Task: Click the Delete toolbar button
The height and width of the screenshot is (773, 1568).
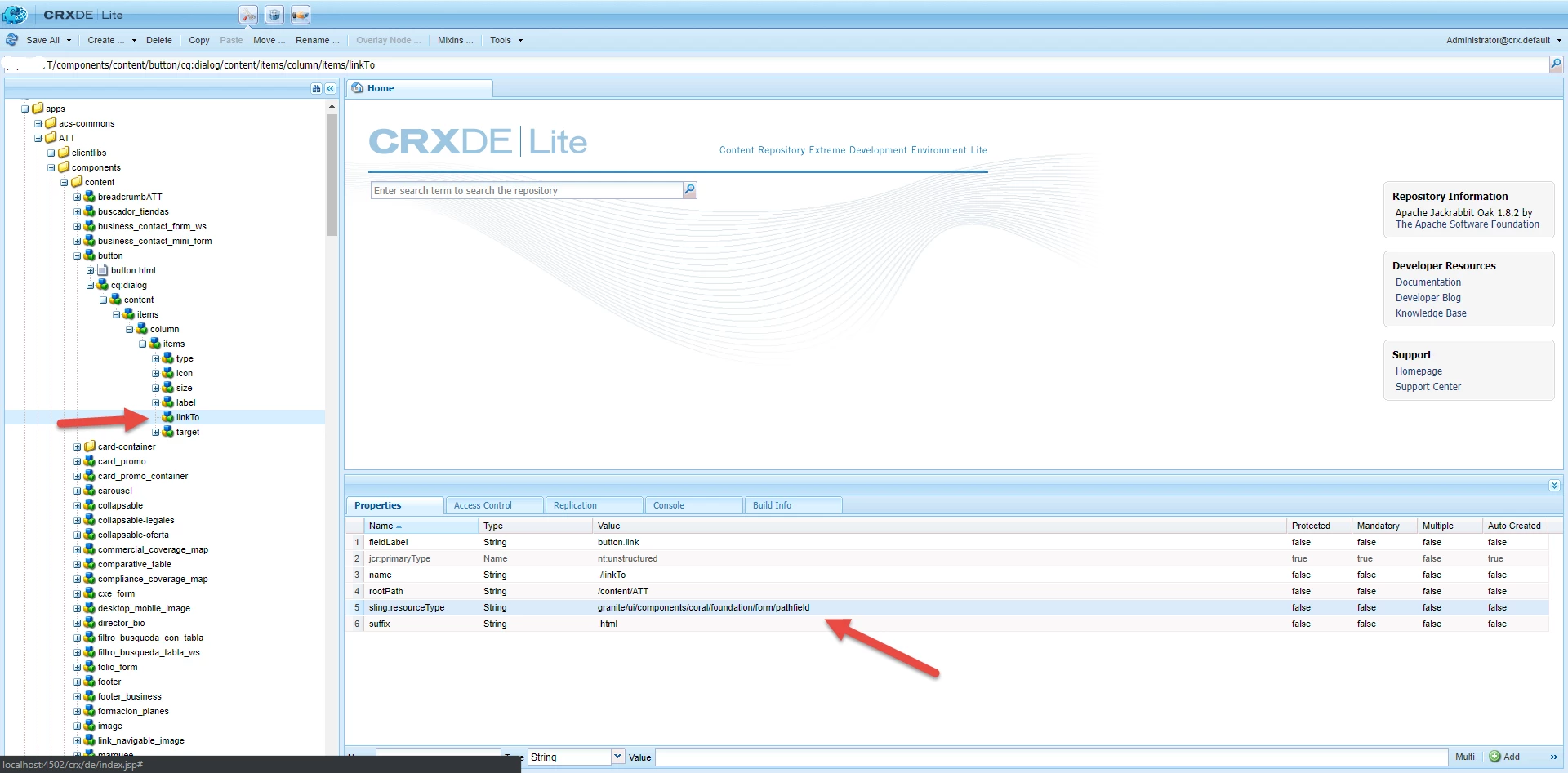Action: (159, 40)
